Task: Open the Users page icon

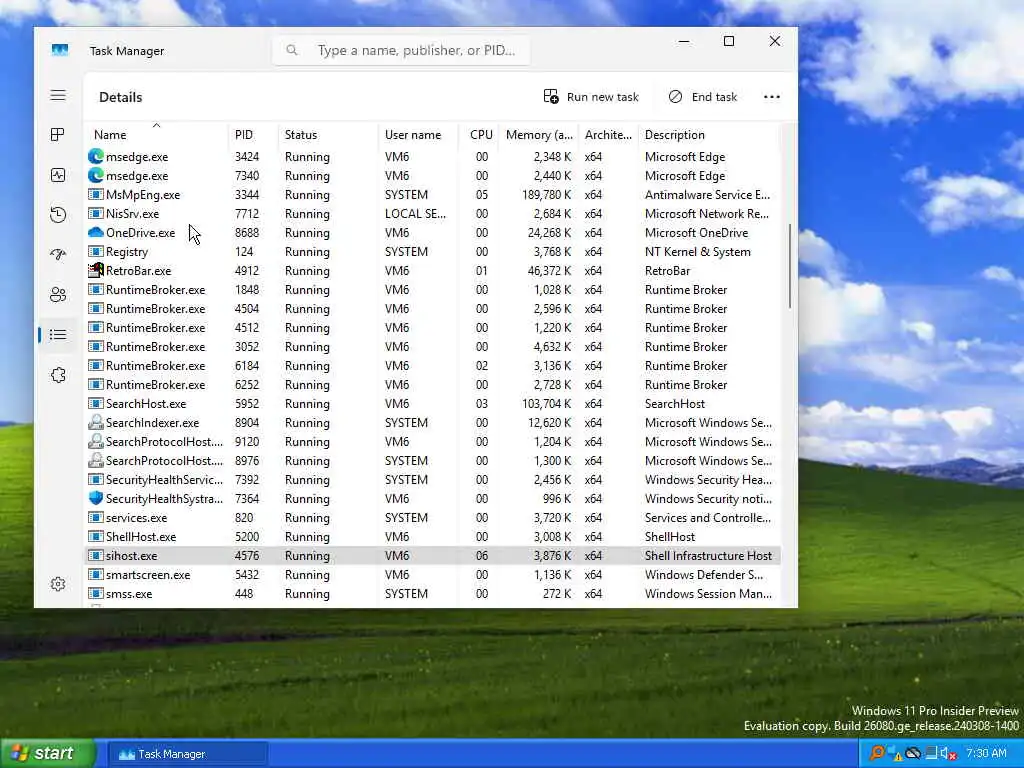Action: [x=58, y=295]
